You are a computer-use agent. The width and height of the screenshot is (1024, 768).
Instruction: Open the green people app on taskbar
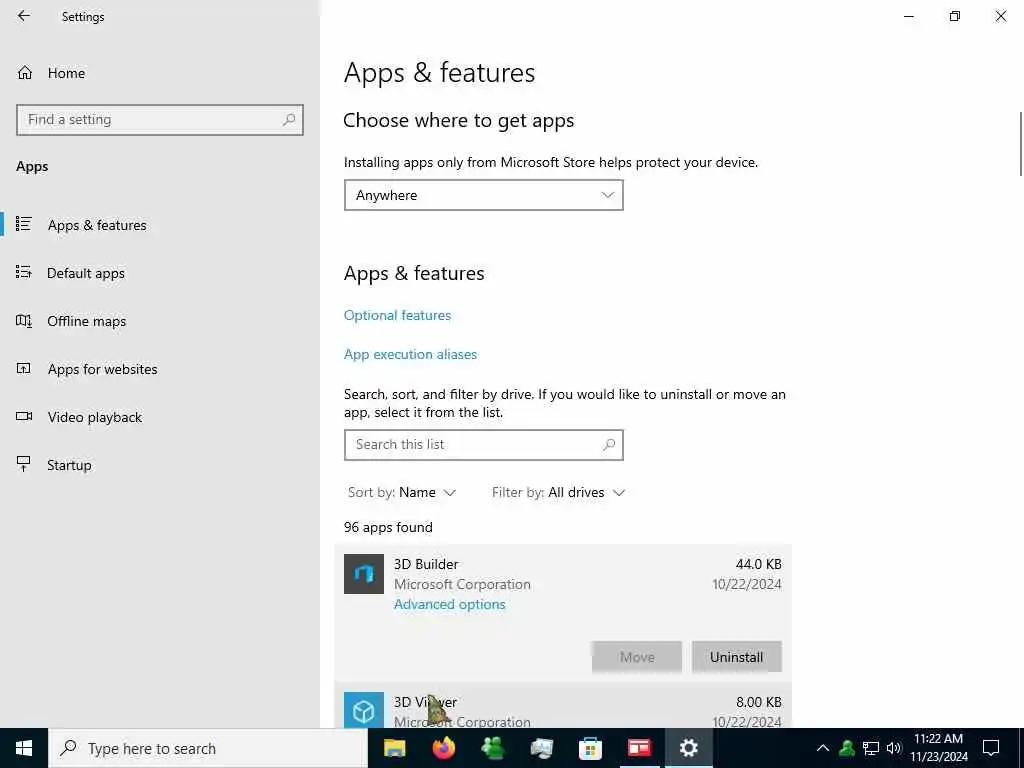tap(492, 748)
